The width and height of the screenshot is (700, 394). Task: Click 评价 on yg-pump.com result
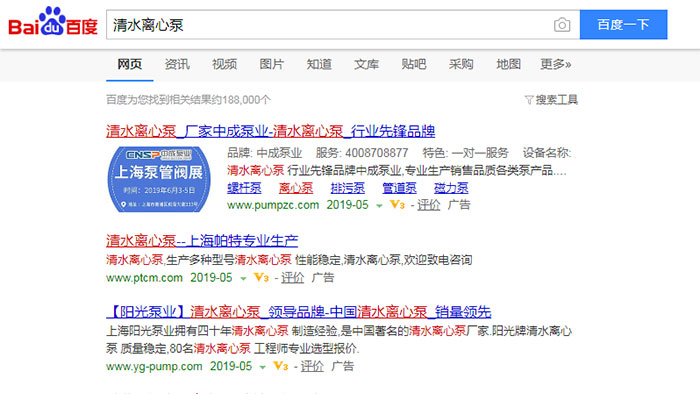312,367
